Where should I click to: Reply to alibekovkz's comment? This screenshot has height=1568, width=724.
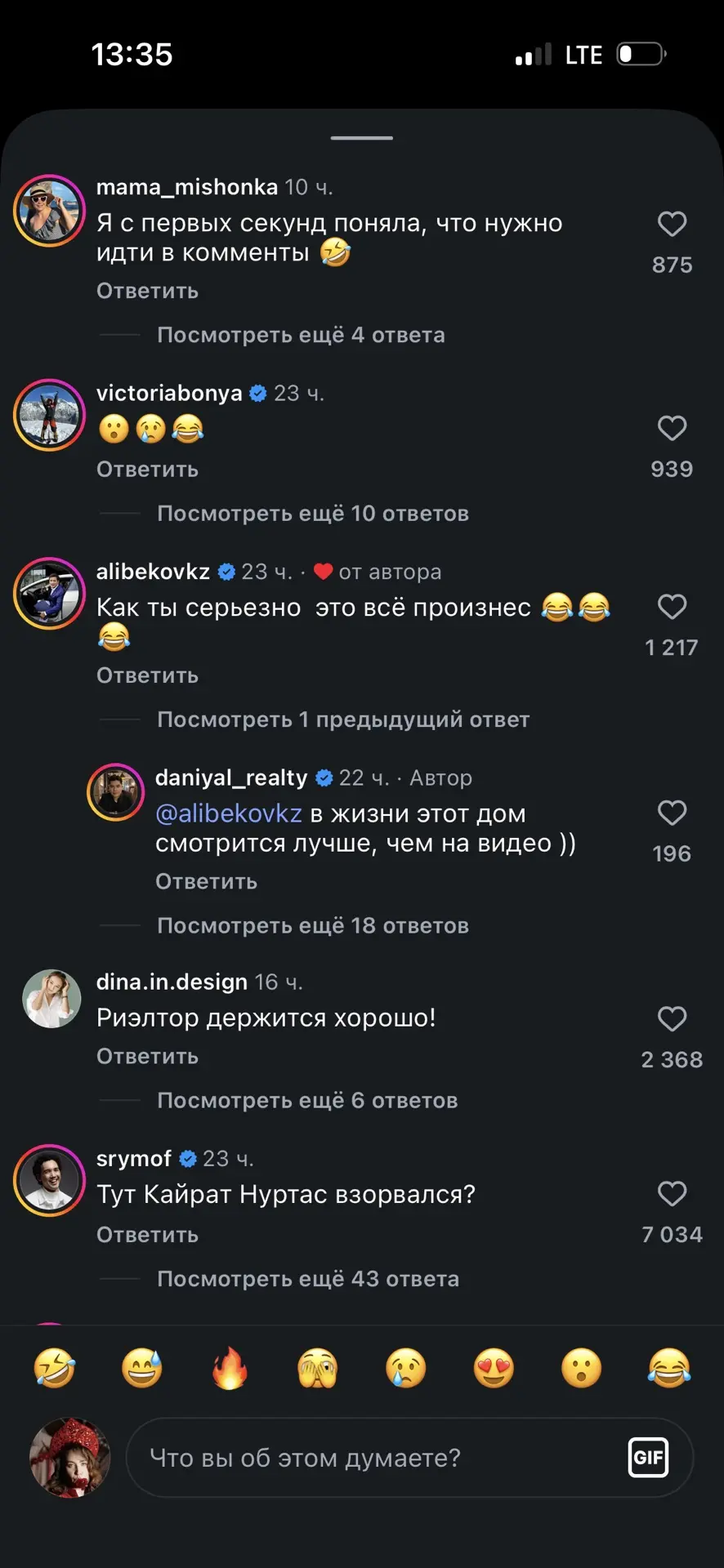tap(147, 675)
